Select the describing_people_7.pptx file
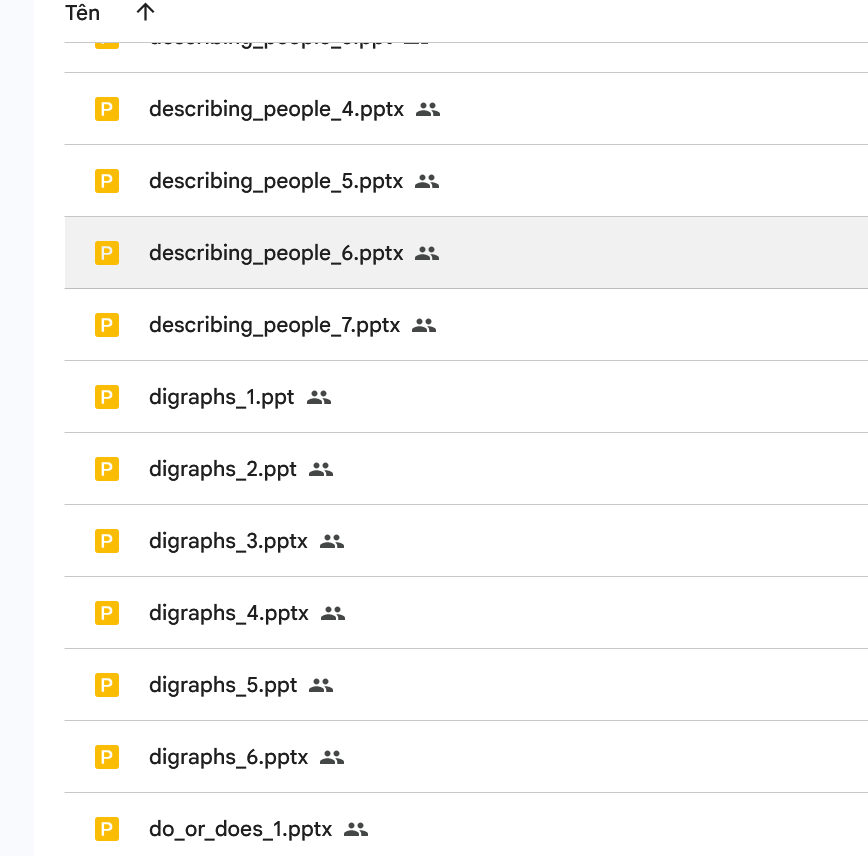This screenshot has height=856, width=868. (274, 325)
